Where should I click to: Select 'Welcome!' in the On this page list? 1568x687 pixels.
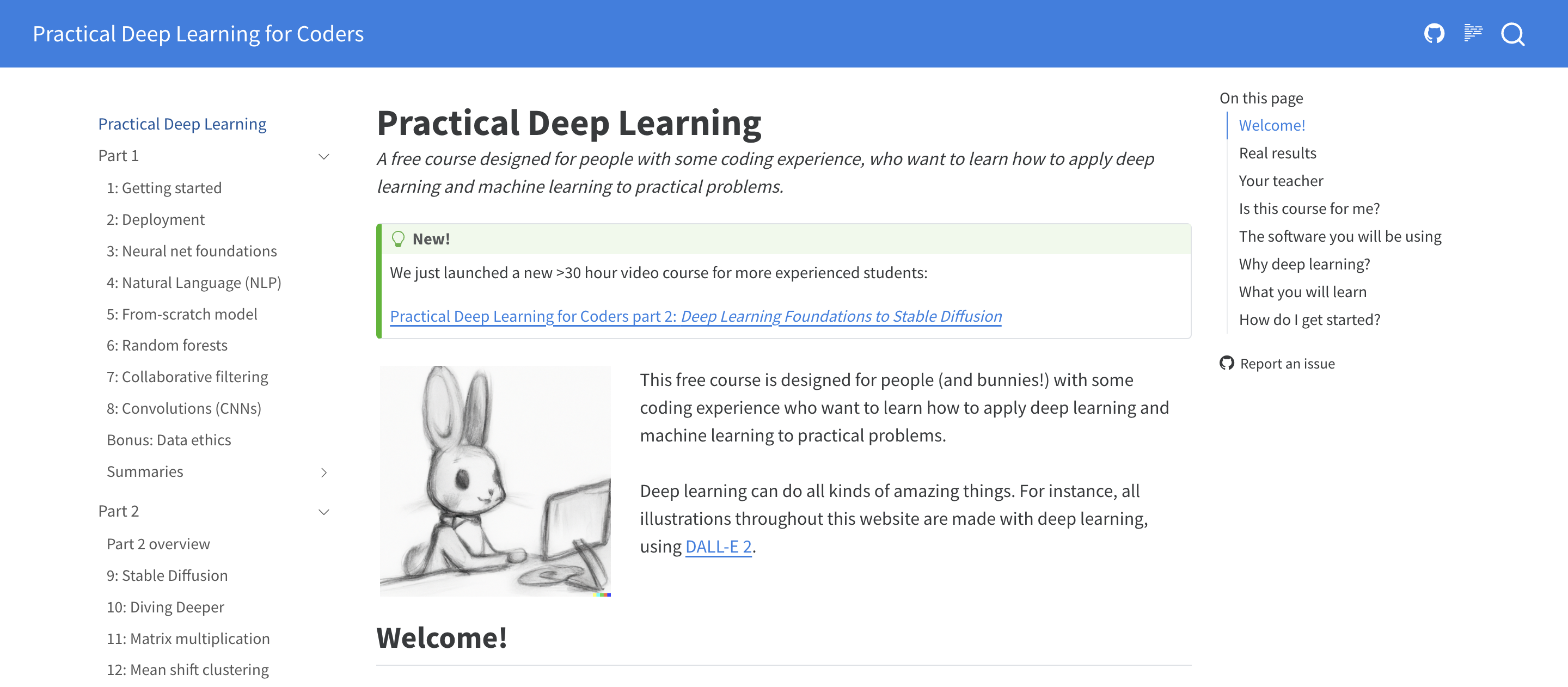(x=1272, y=125)
